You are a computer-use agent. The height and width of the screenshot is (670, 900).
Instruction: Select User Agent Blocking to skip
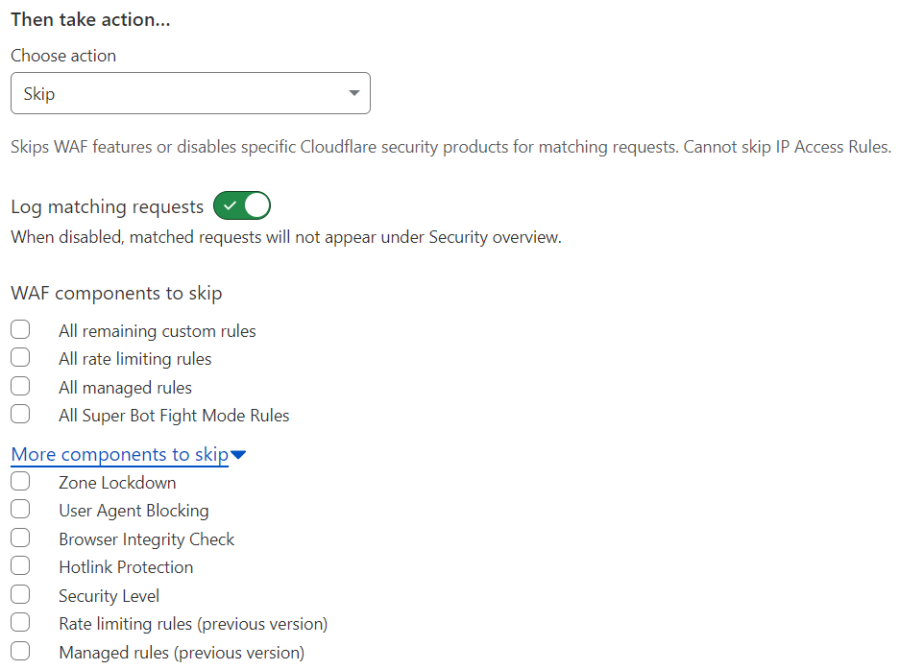[20, 509]
